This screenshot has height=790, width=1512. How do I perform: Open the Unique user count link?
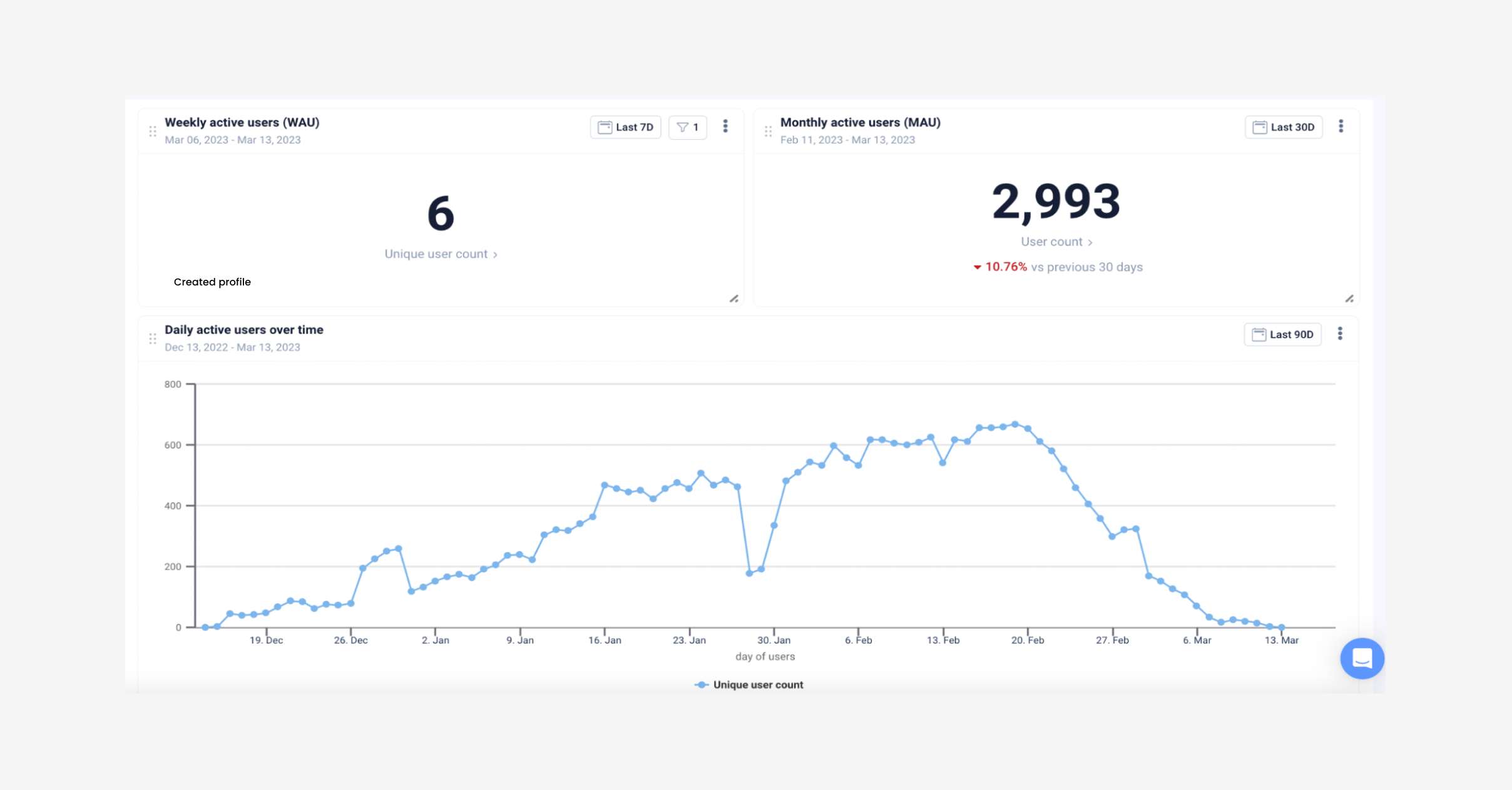[x=441, y=254]
